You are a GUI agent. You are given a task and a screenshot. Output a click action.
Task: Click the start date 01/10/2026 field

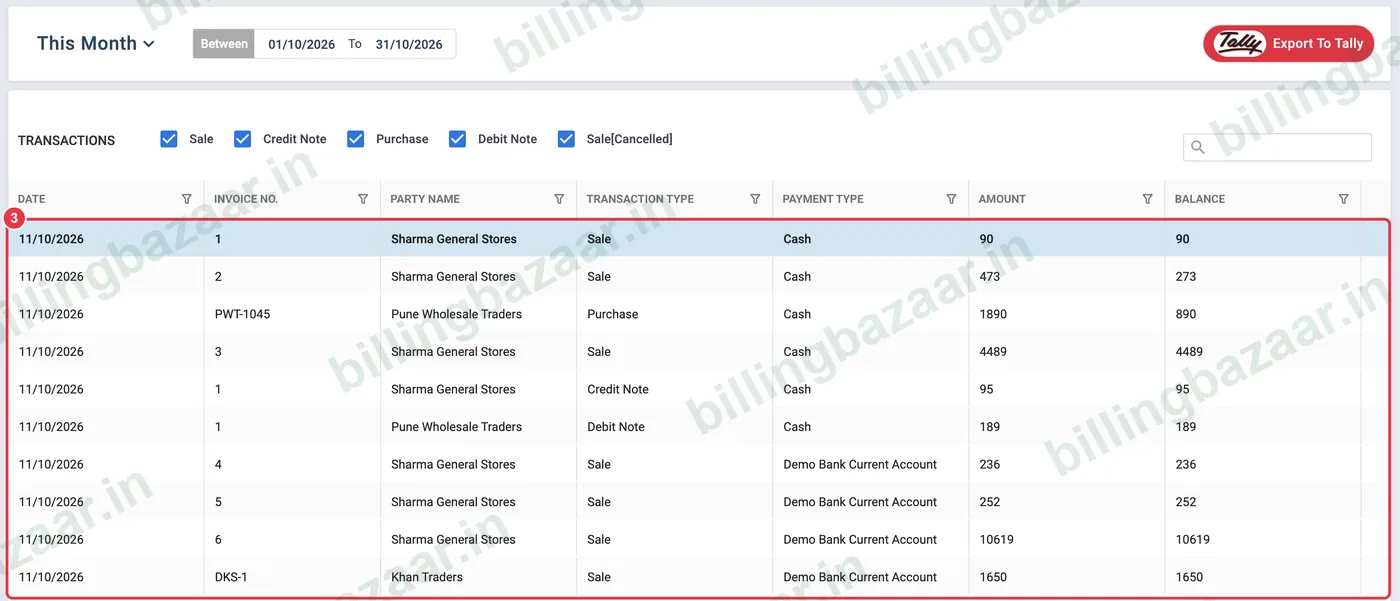[301, 44]
